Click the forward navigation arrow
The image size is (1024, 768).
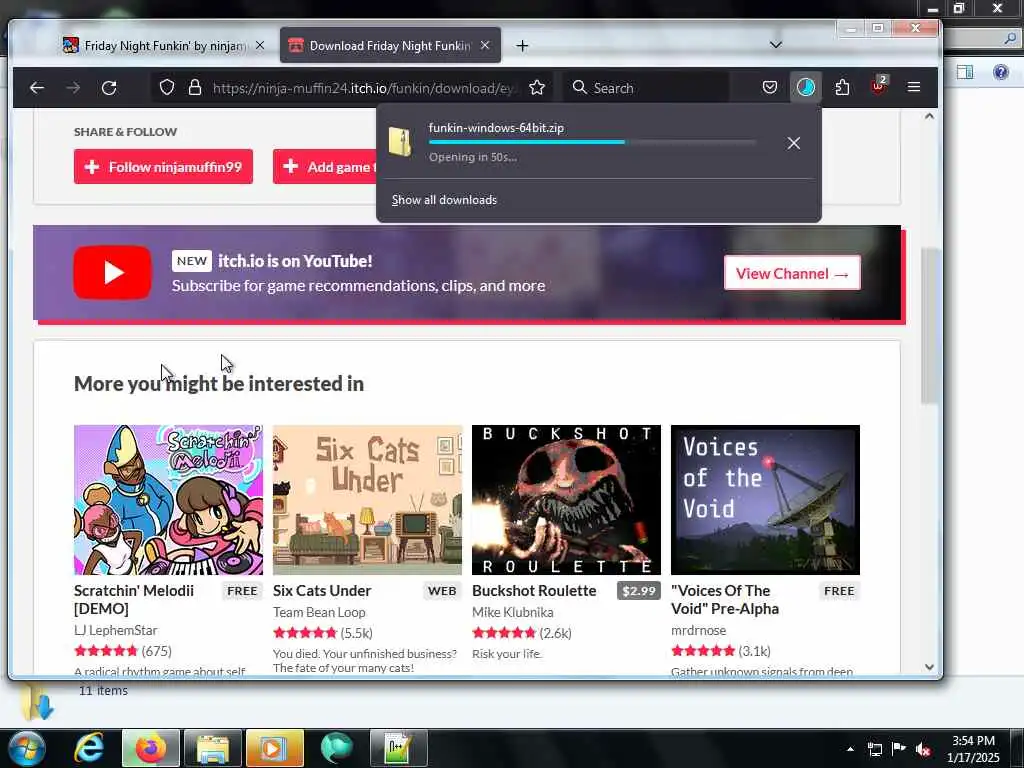[73, 88]
